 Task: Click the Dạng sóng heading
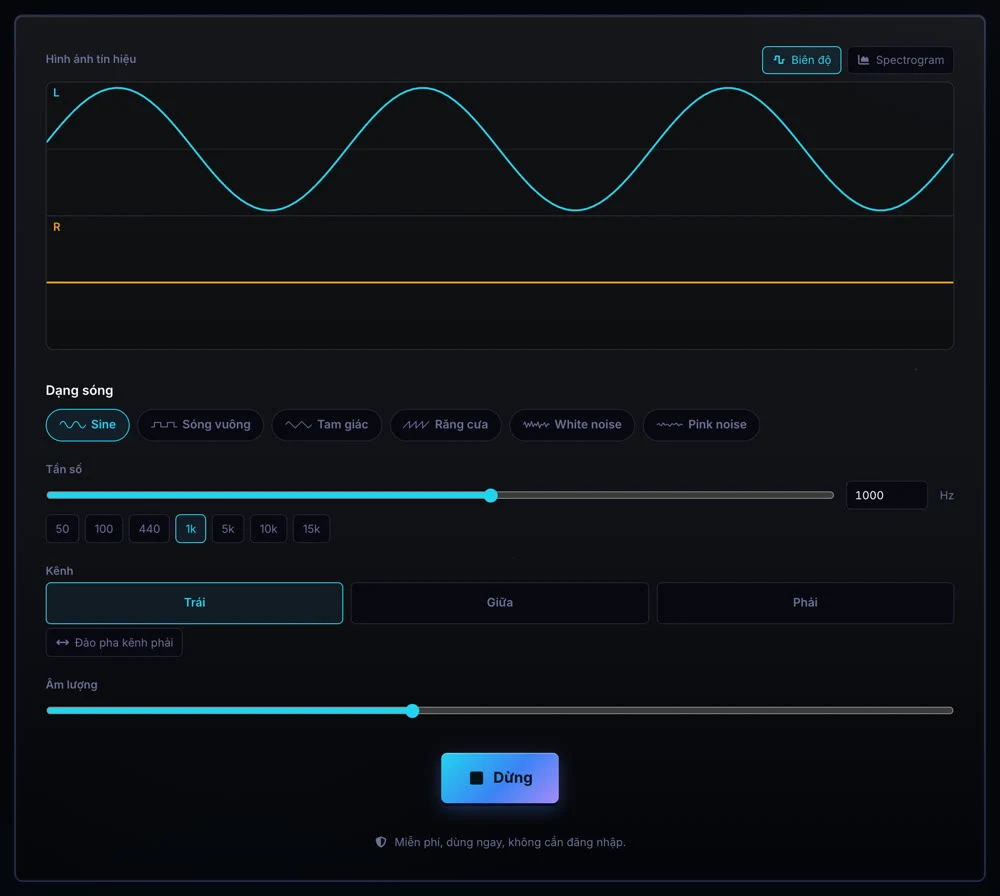[79, 390]
